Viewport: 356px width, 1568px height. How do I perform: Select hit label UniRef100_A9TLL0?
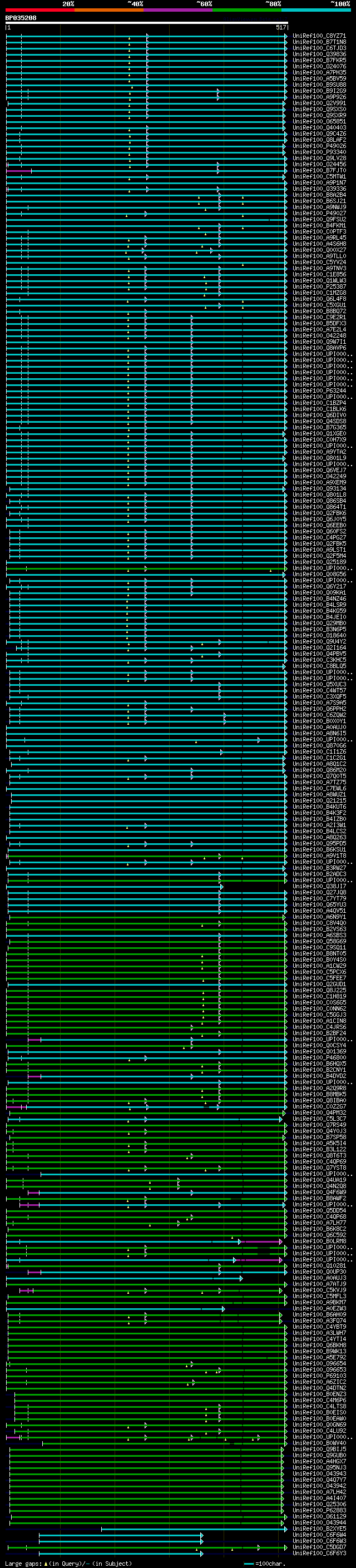pyautogui.click(x=319, y=256)
